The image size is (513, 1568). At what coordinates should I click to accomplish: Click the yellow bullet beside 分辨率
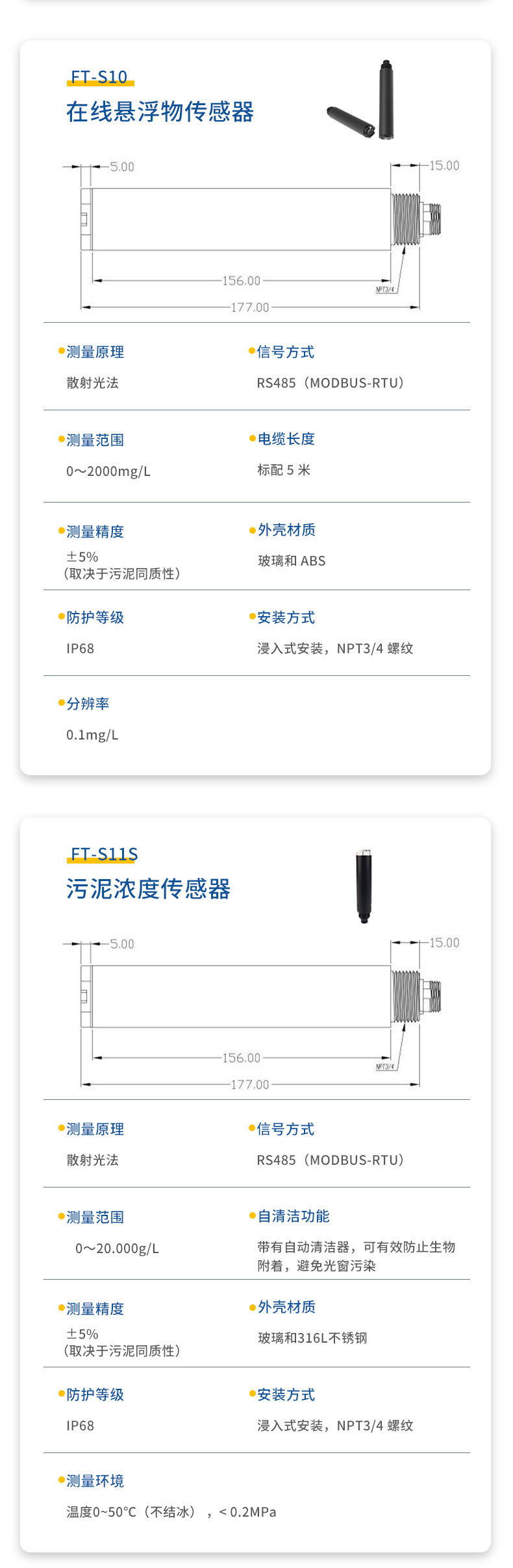62,703
